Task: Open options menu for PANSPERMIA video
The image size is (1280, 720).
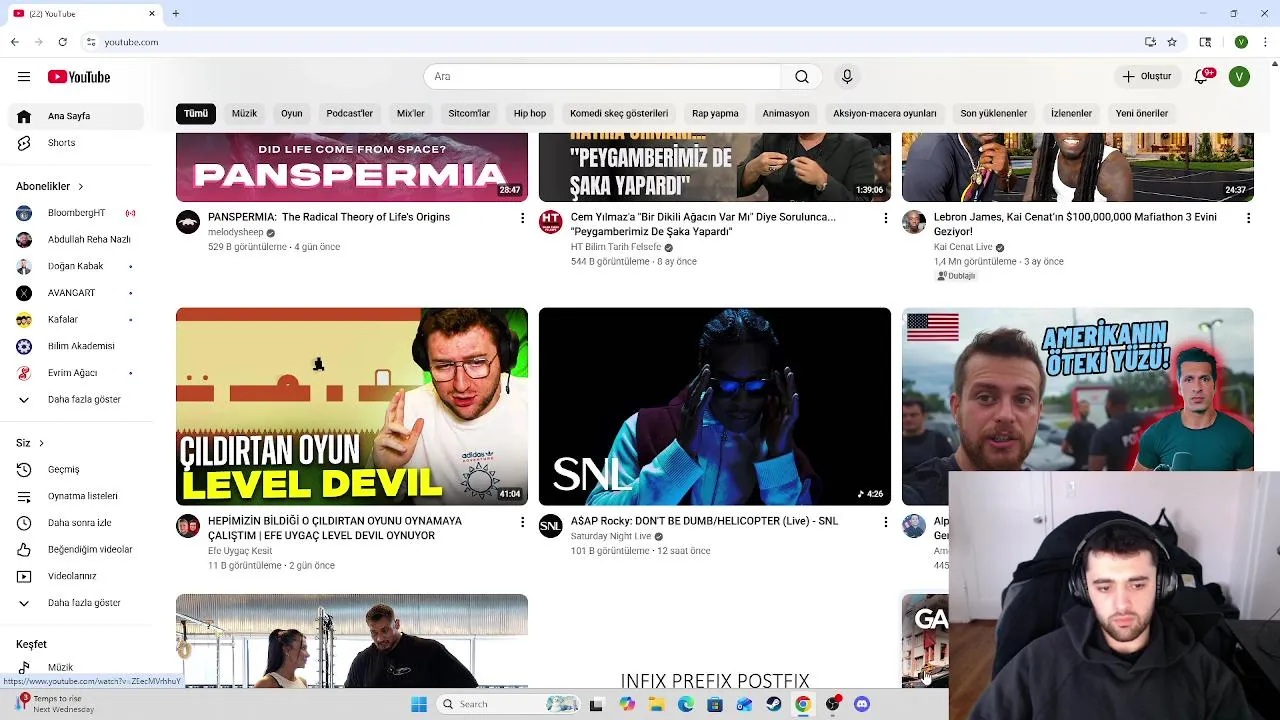Action: point(522,218)
